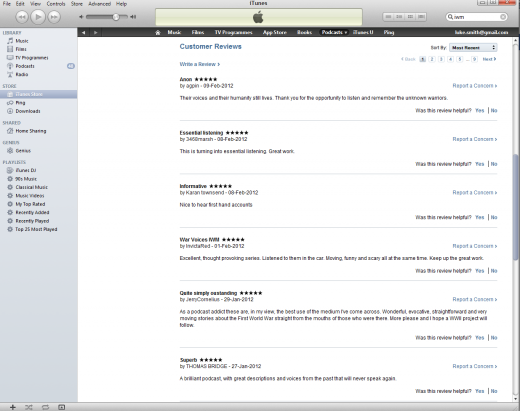Go back with the store back arrow
520x411 pixels.
coord(84,32)
